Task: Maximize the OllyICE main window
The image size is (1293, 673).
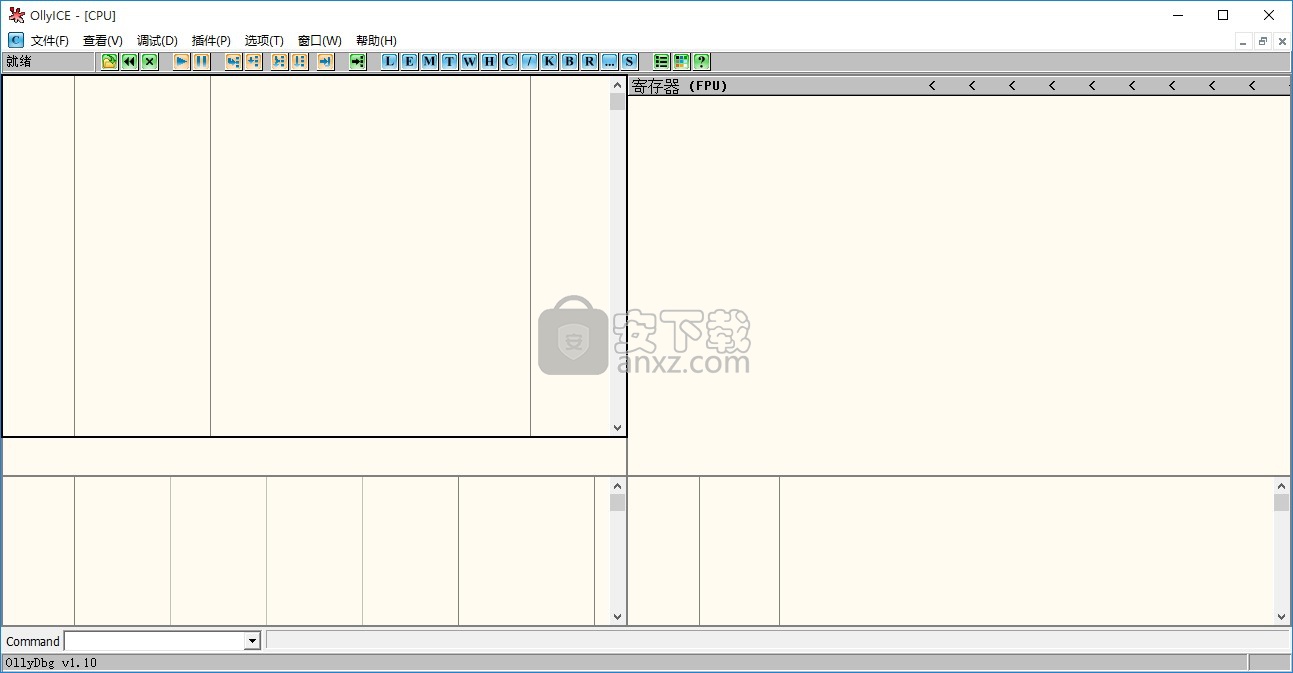Action: [1223, 15]
